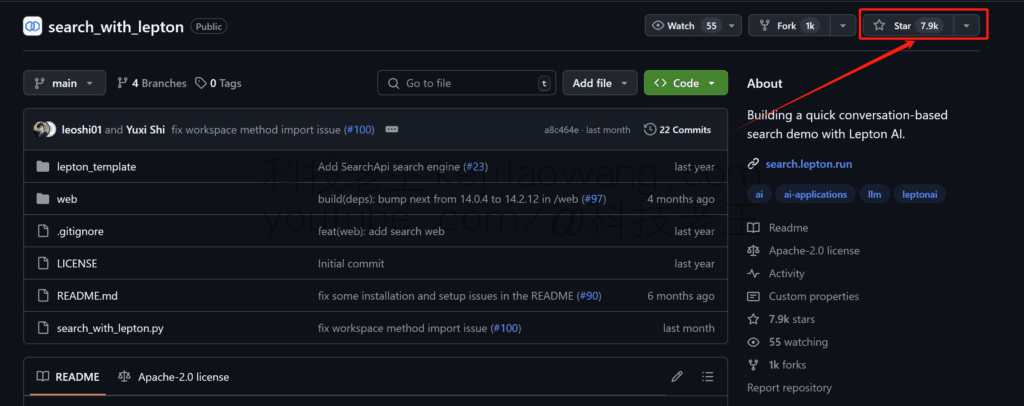The image size is (1024, 406).
Task: Open the main branch selector
Action: [65, 83]
